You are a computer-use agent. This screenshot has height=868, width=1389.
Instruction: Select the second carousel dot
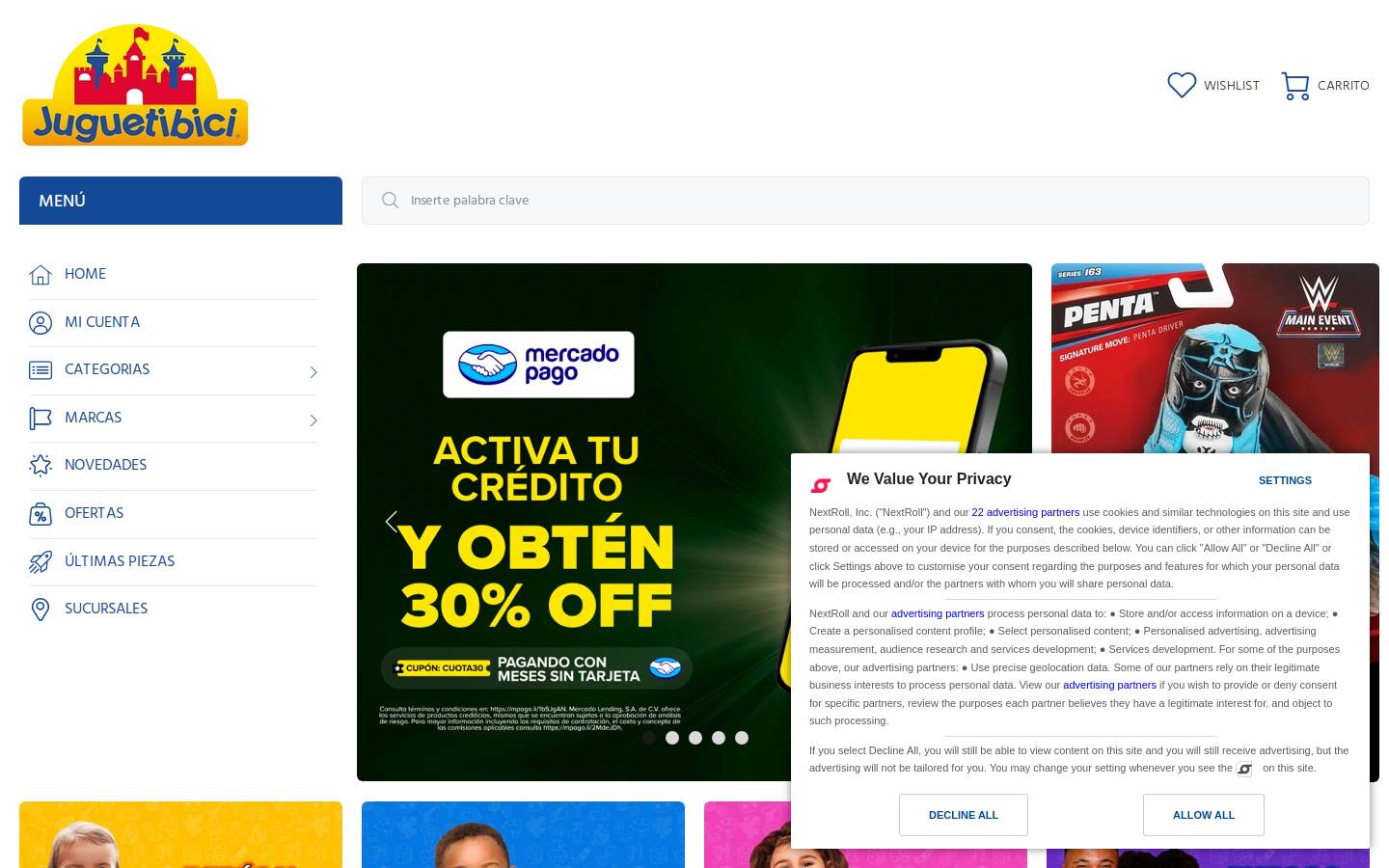click(672, 738)
